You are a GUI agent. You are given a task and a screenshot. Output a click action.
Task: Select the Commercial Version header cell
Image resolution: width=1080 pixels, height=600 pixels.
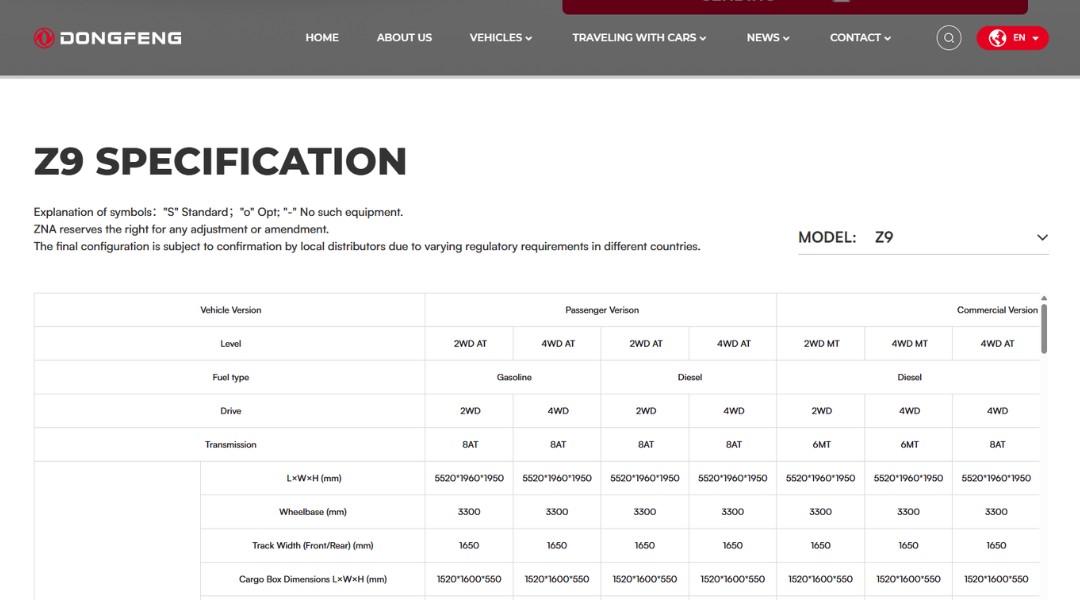tap(997, 310)
